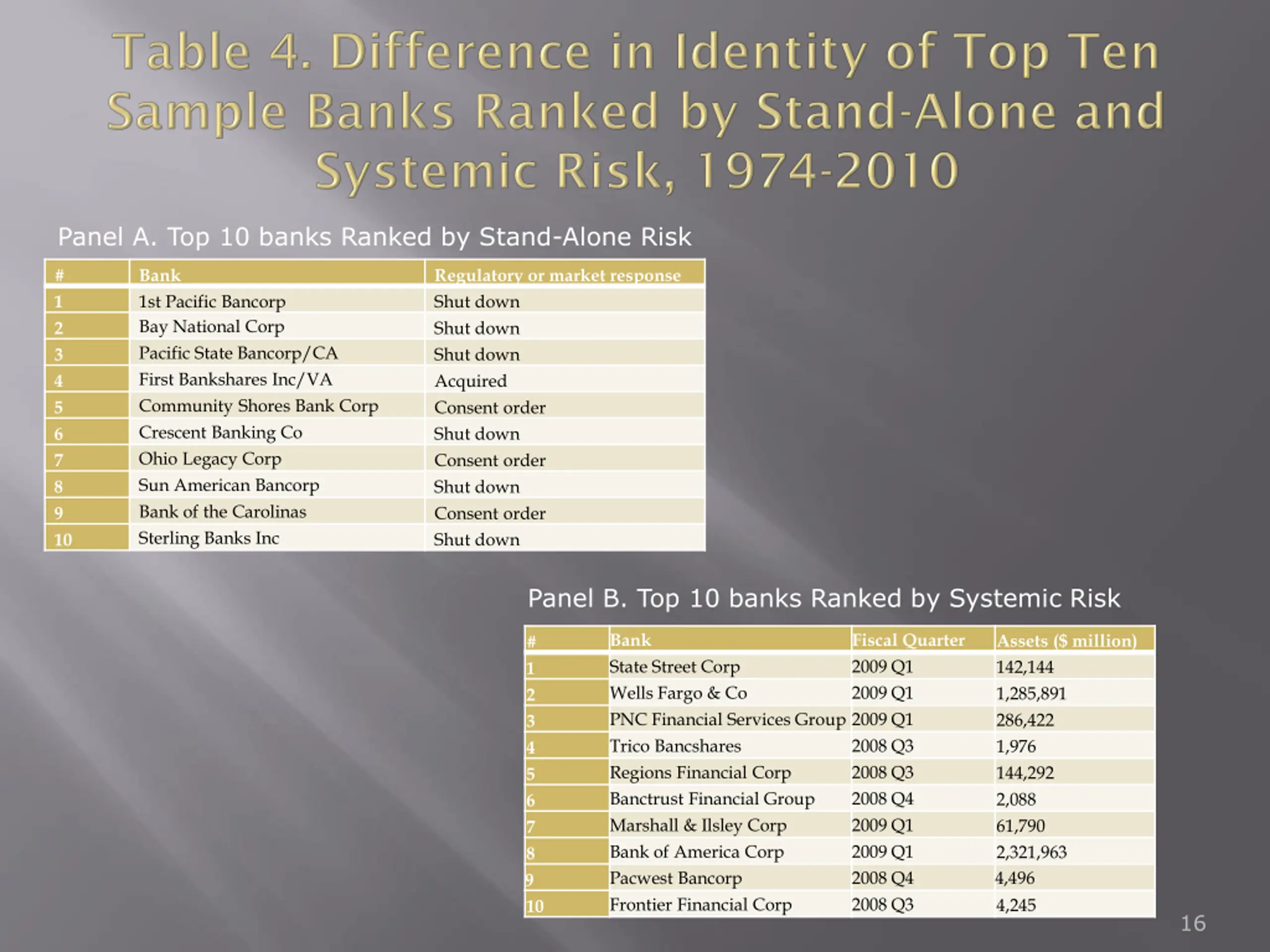This screenshot has width=1270, height=952.
Task: Click '2008 Q4' in the Pacwest Bancorp row
Action: [883, 878]
